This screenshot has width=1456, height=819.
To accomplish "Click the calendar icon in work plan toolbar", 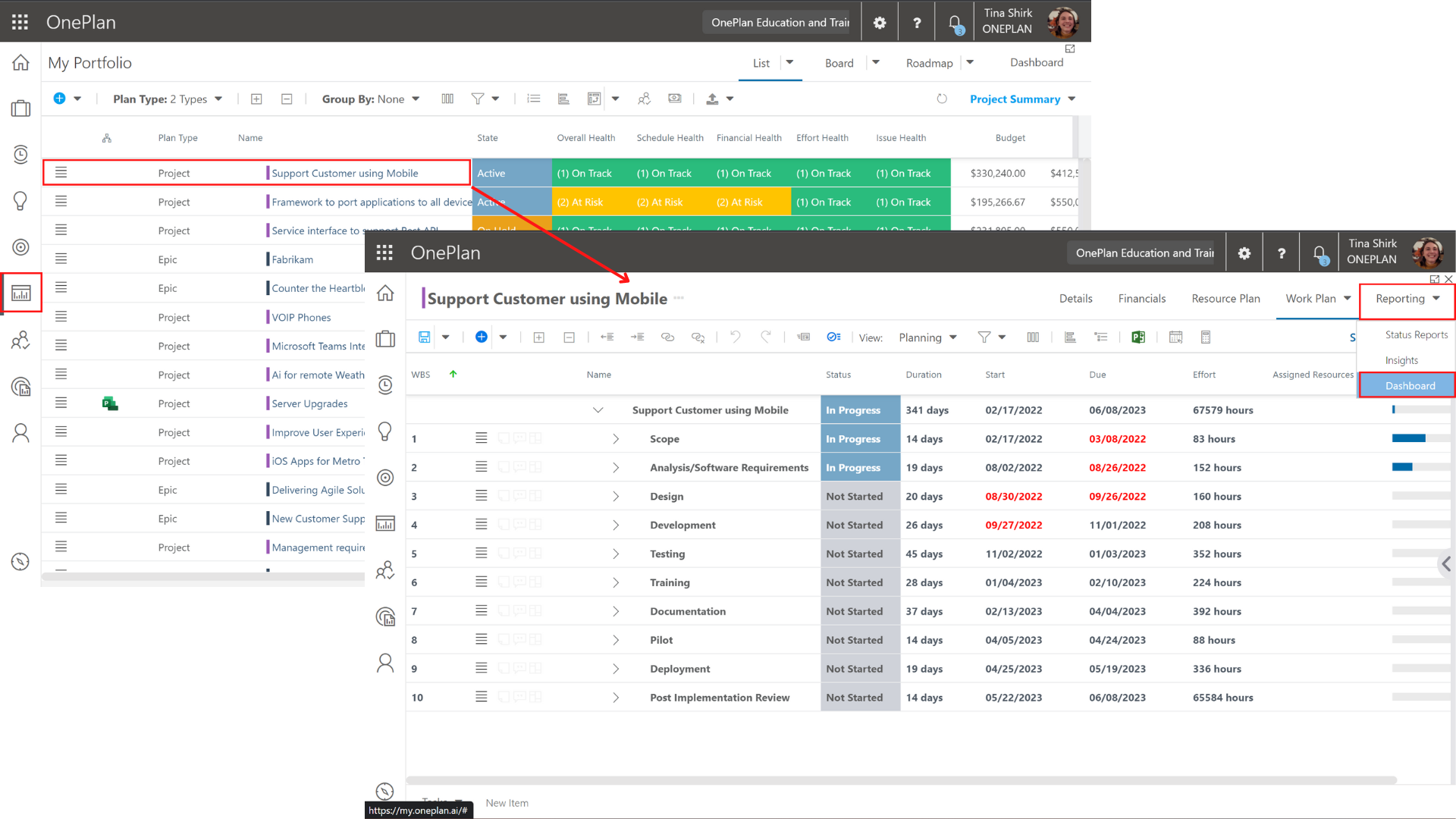I will (x=1176, y=337).
